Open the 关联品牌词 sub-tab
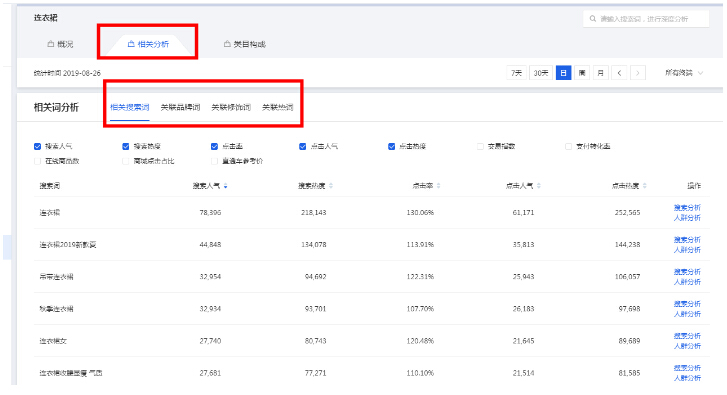The height and width of the screenshot is (395, 727). click(x=180, y=107)
